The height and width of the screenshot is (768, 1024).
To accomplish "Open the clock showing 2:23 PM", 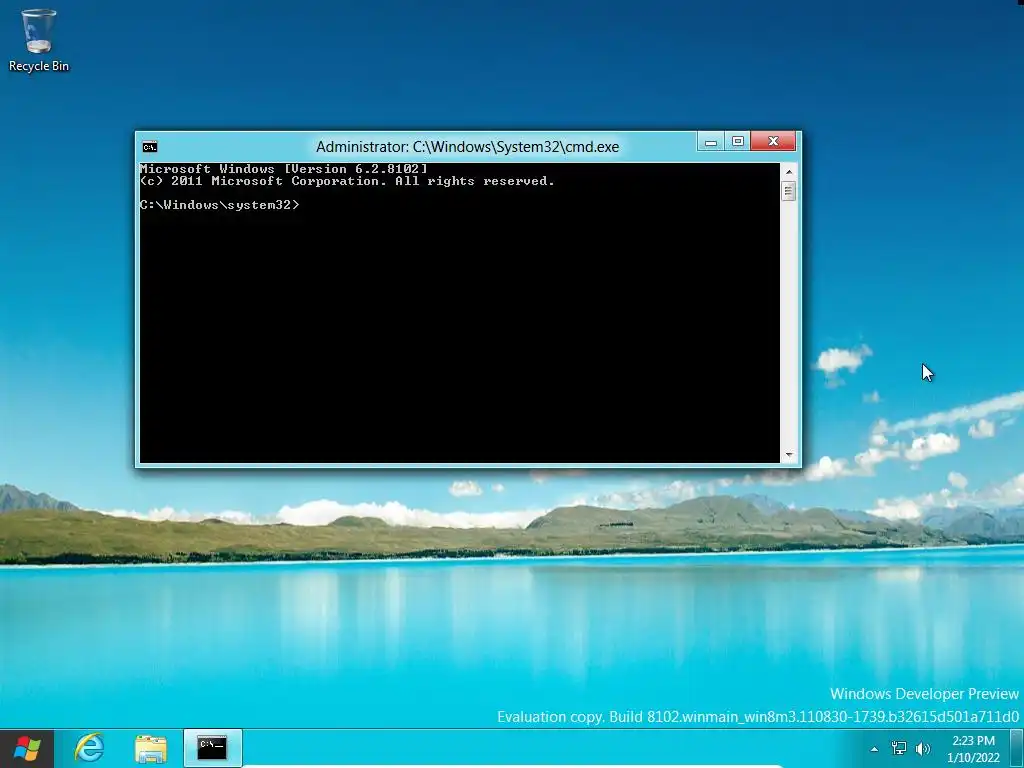I will point(973,748).
